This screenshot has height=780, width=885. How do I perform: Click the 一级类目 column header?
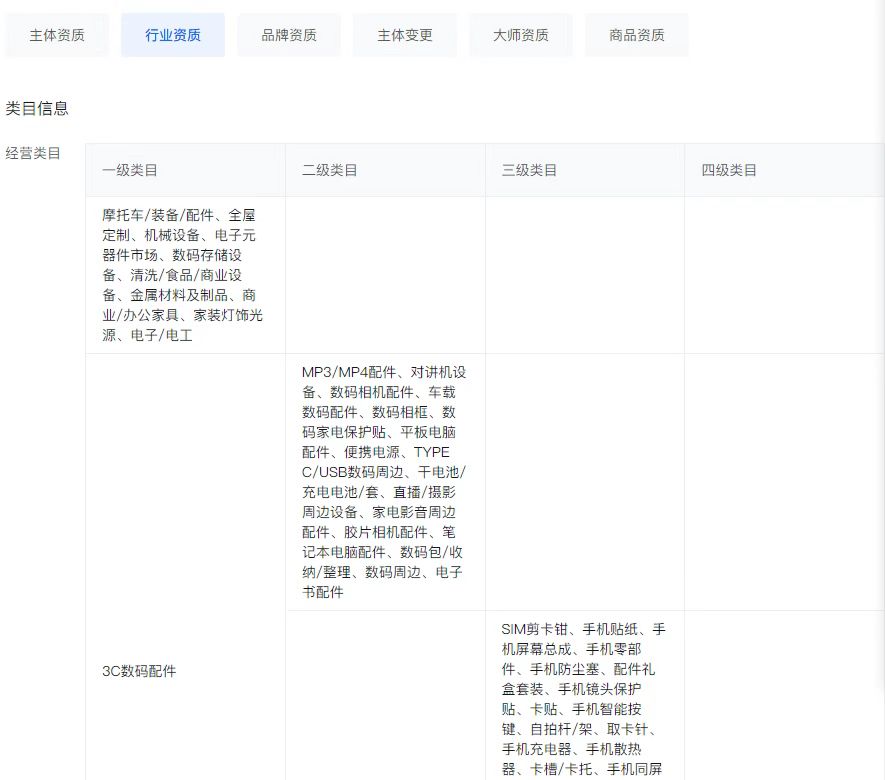tap(130, 170)
